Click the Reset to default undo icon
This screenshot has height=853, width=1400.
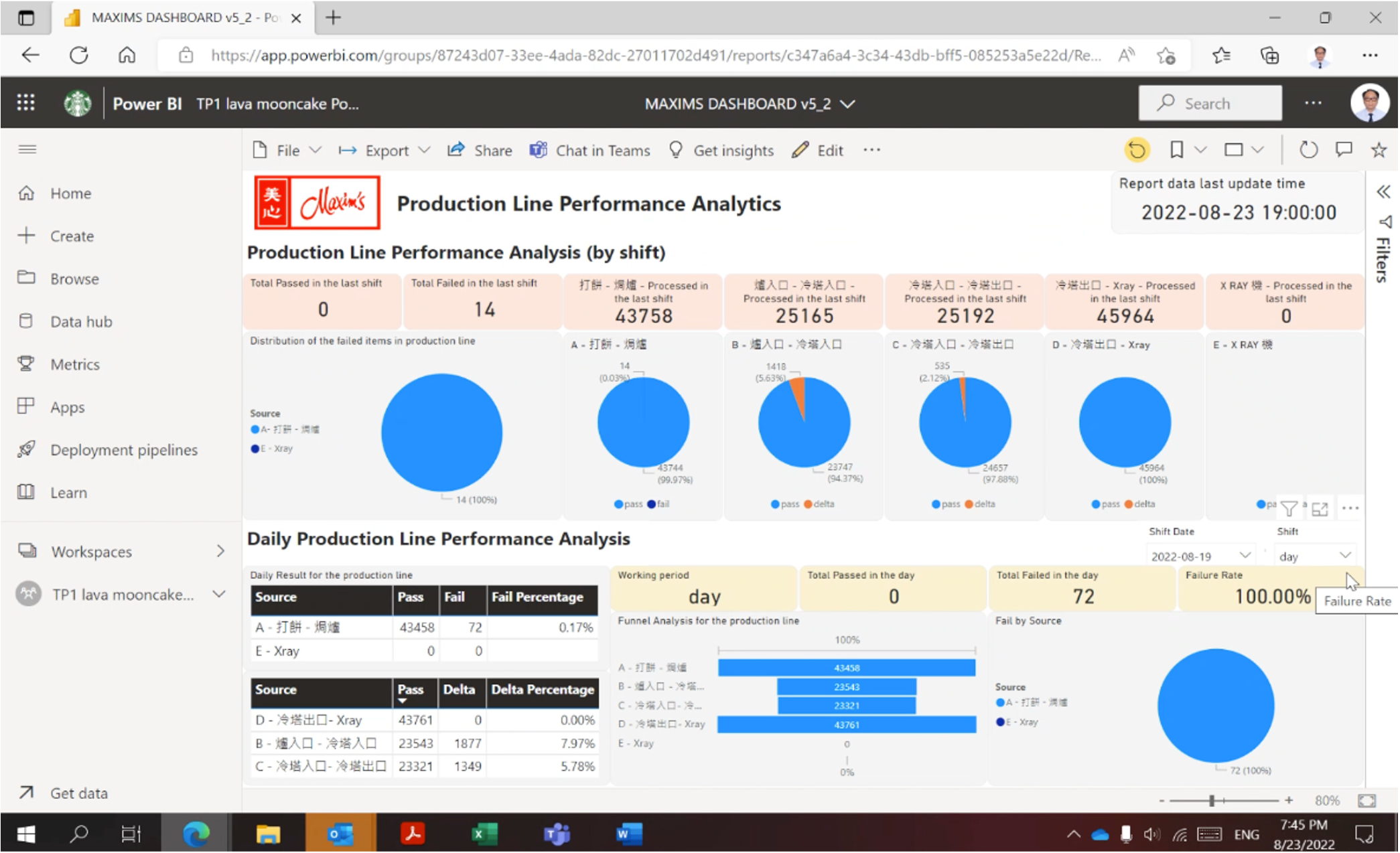pos(1137,150)
